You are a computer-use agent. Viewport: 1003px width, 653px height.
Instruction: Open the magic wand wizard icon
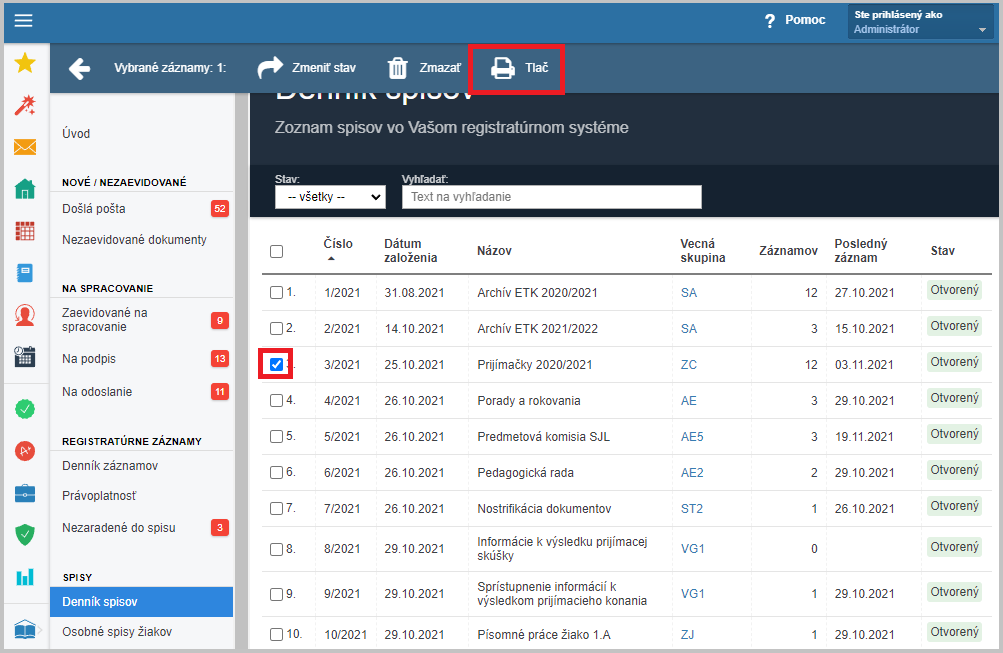tap(25, 106)
